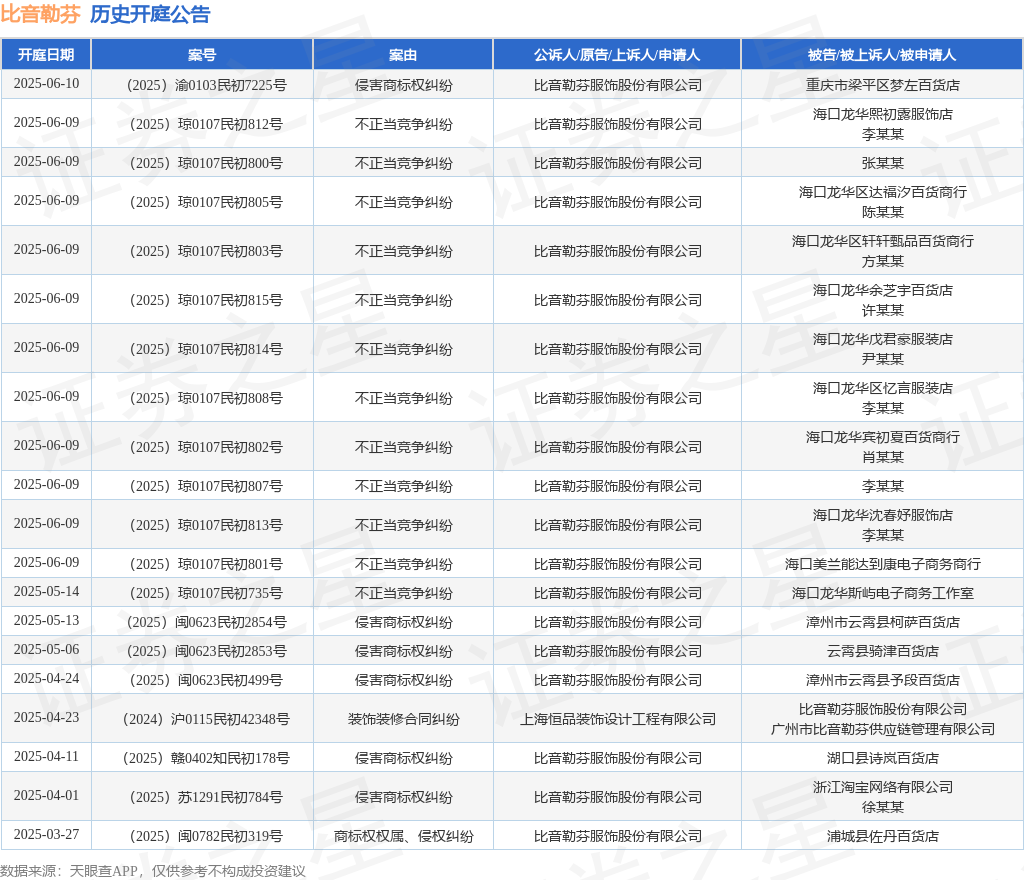Select case number (2025)琼0107民初813号
Image resolution: width=1024 pixels, height=880 pixels.
coord(206,526)
